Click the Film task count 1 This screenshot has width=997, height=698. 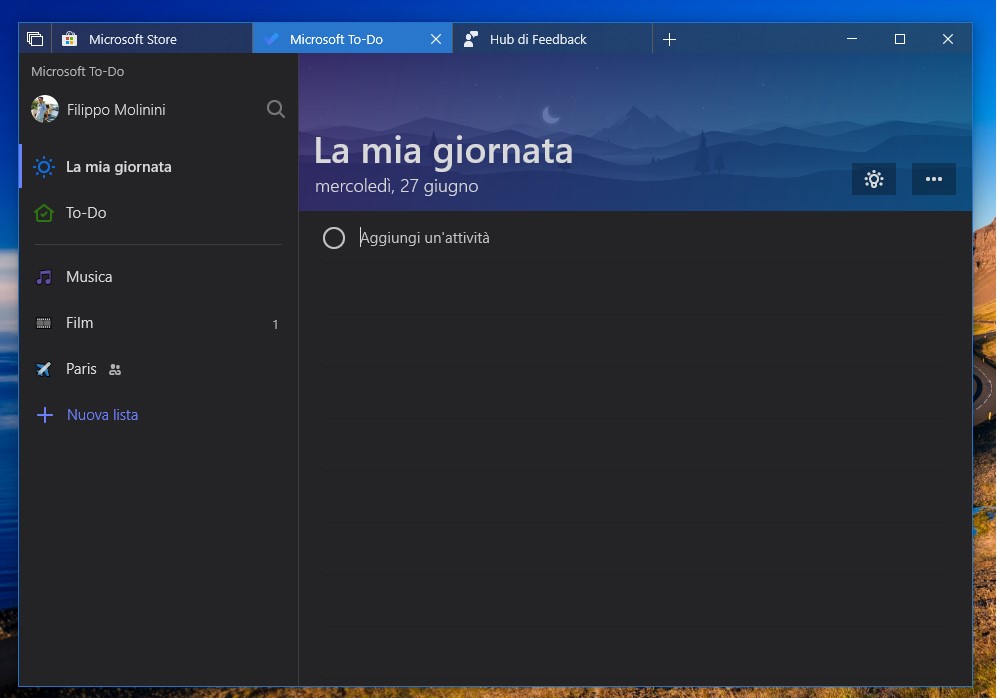tap(275, 324)
